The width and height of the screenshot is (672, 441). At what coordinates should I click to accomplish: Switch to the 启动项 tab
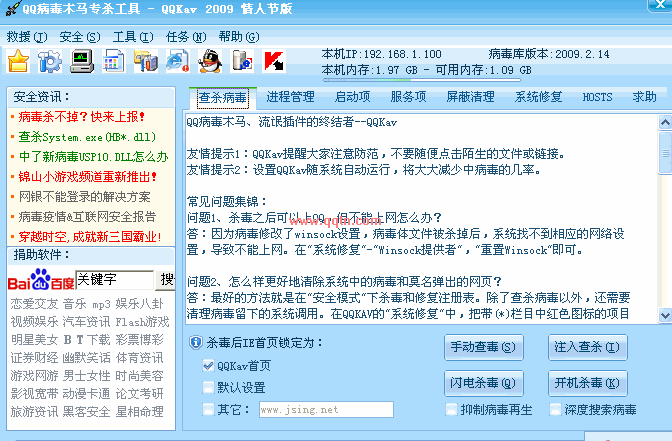pyautogui.click(x=352, y=97)
